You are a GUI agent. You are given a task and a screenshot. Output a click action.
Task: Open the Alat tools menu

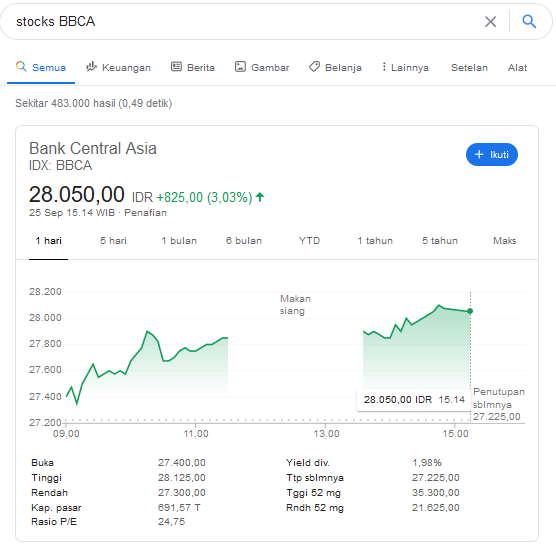[x=517, y=67]
